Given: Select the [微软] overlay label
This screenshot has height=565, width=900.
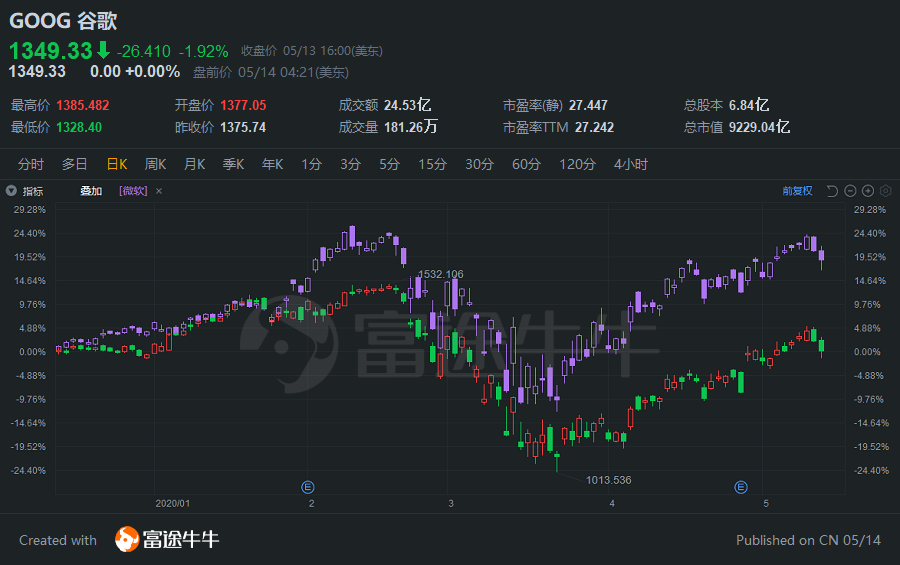Looking at the screenshot, I should (x=133, y=191).
